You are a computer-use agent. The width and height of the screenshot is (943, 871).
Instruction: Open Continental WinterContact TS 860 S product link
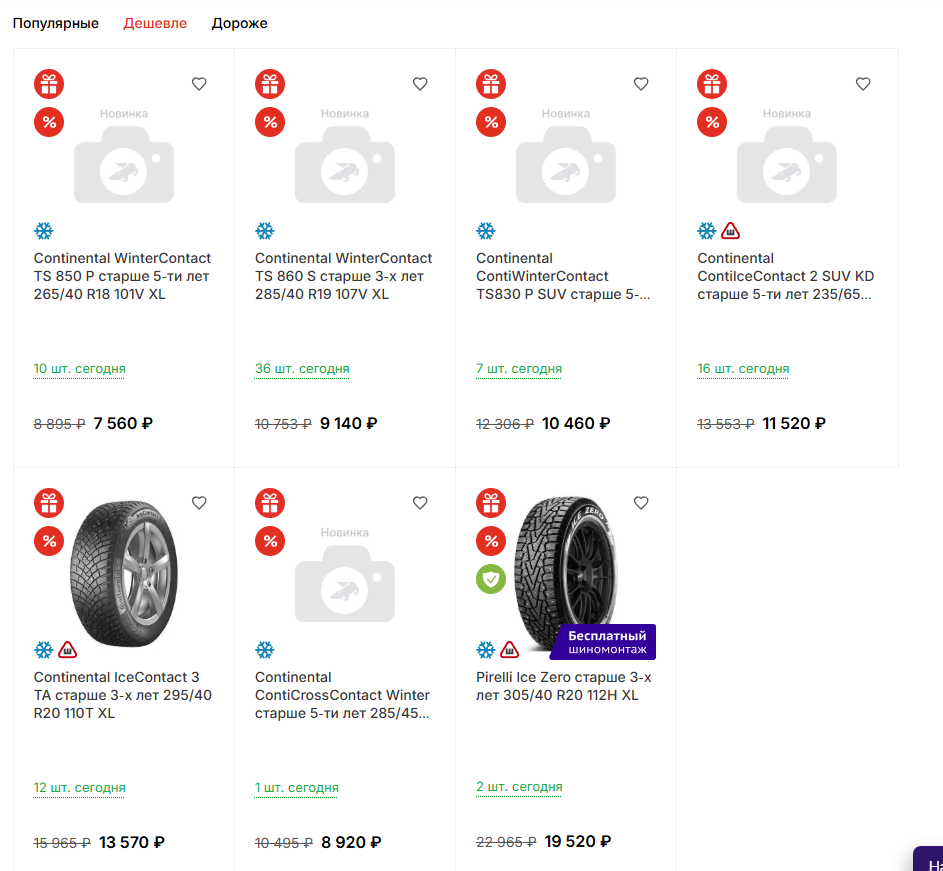pyautogui.click(x=343, y=276)
